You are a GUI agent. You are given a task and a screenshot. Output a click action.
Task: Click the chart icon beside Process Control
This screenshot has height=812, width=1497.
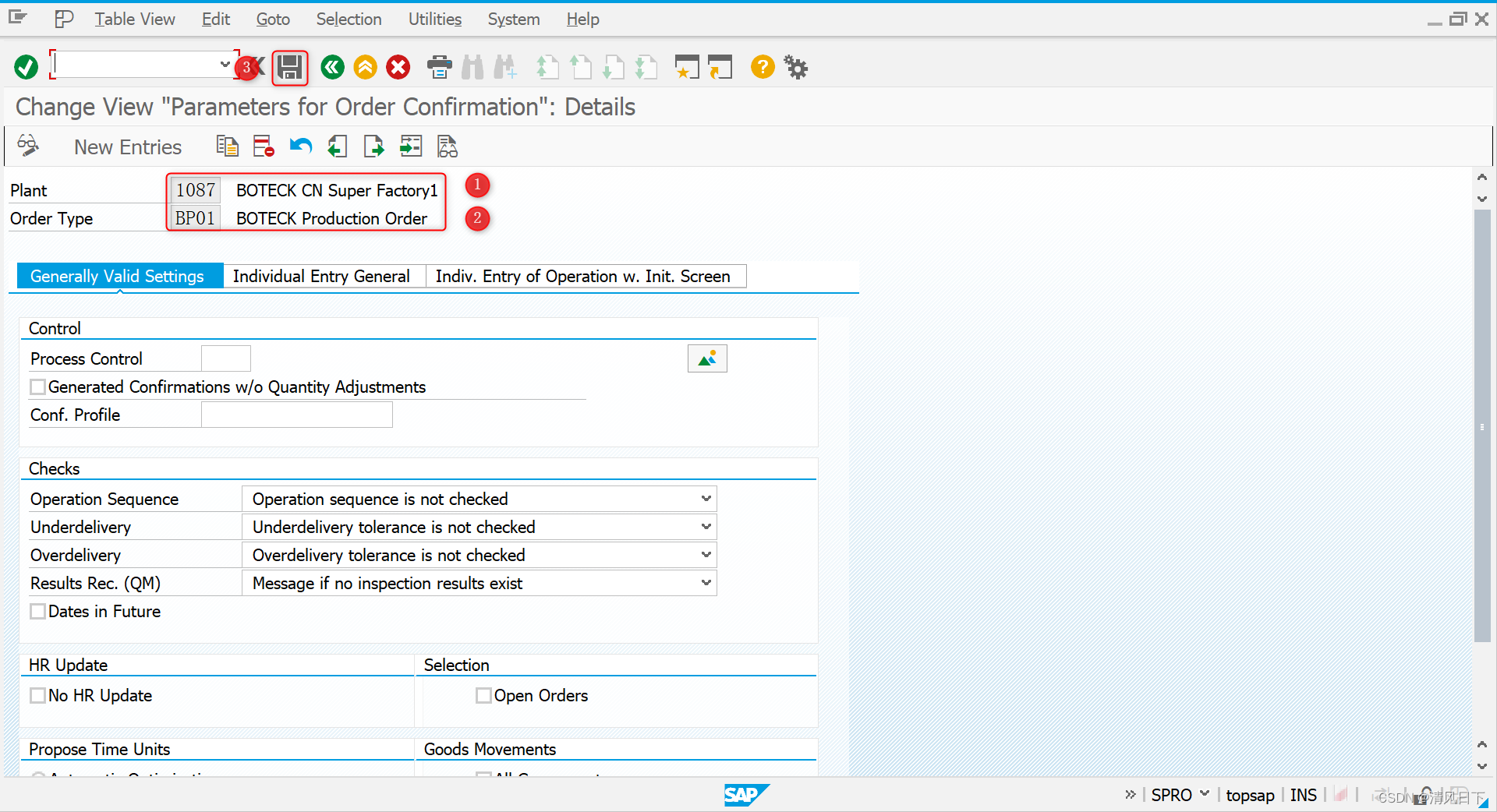pyautogui.click(x=706, y=358)
